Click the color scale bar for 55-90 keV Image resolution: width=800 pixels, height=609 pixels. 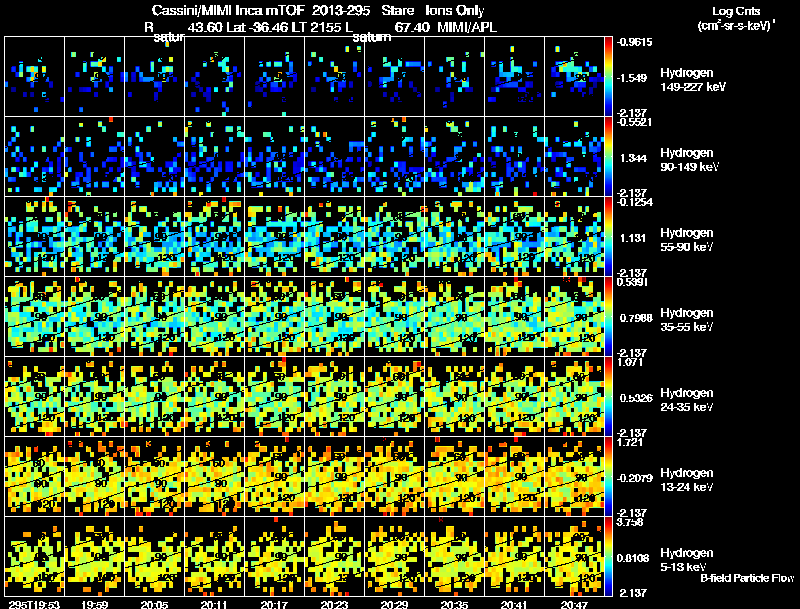(x=608, y=237)
